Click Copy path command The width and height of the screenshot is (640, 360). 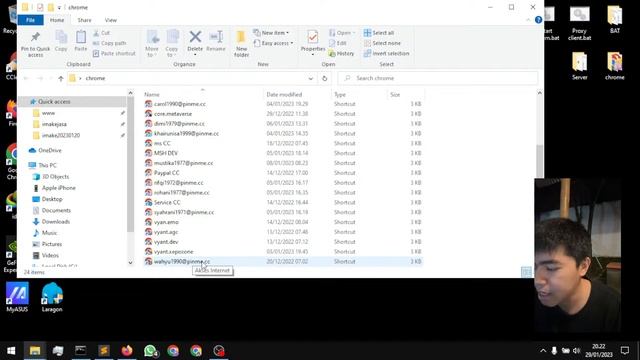(109, 43)
